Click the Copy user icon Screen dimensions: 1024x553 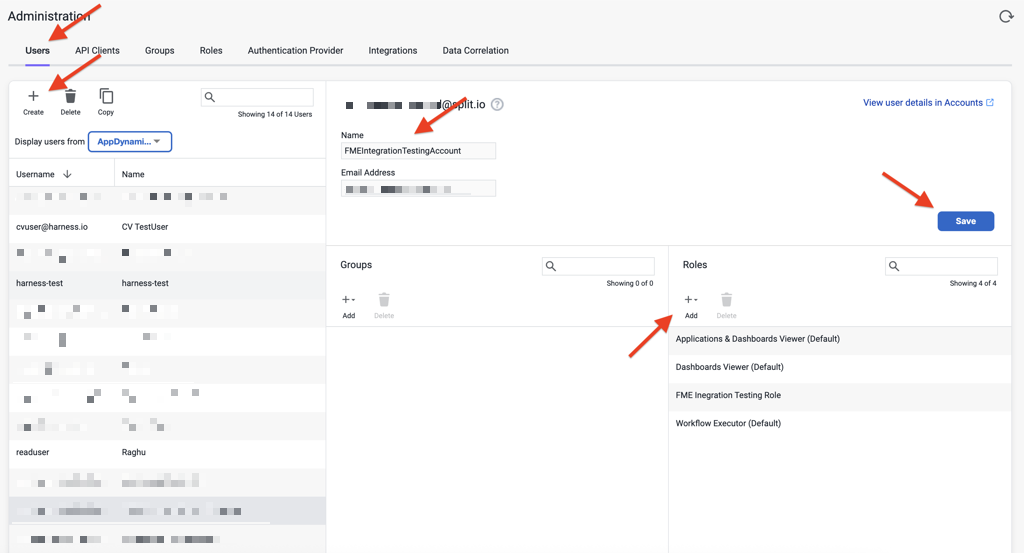(106, 97)
